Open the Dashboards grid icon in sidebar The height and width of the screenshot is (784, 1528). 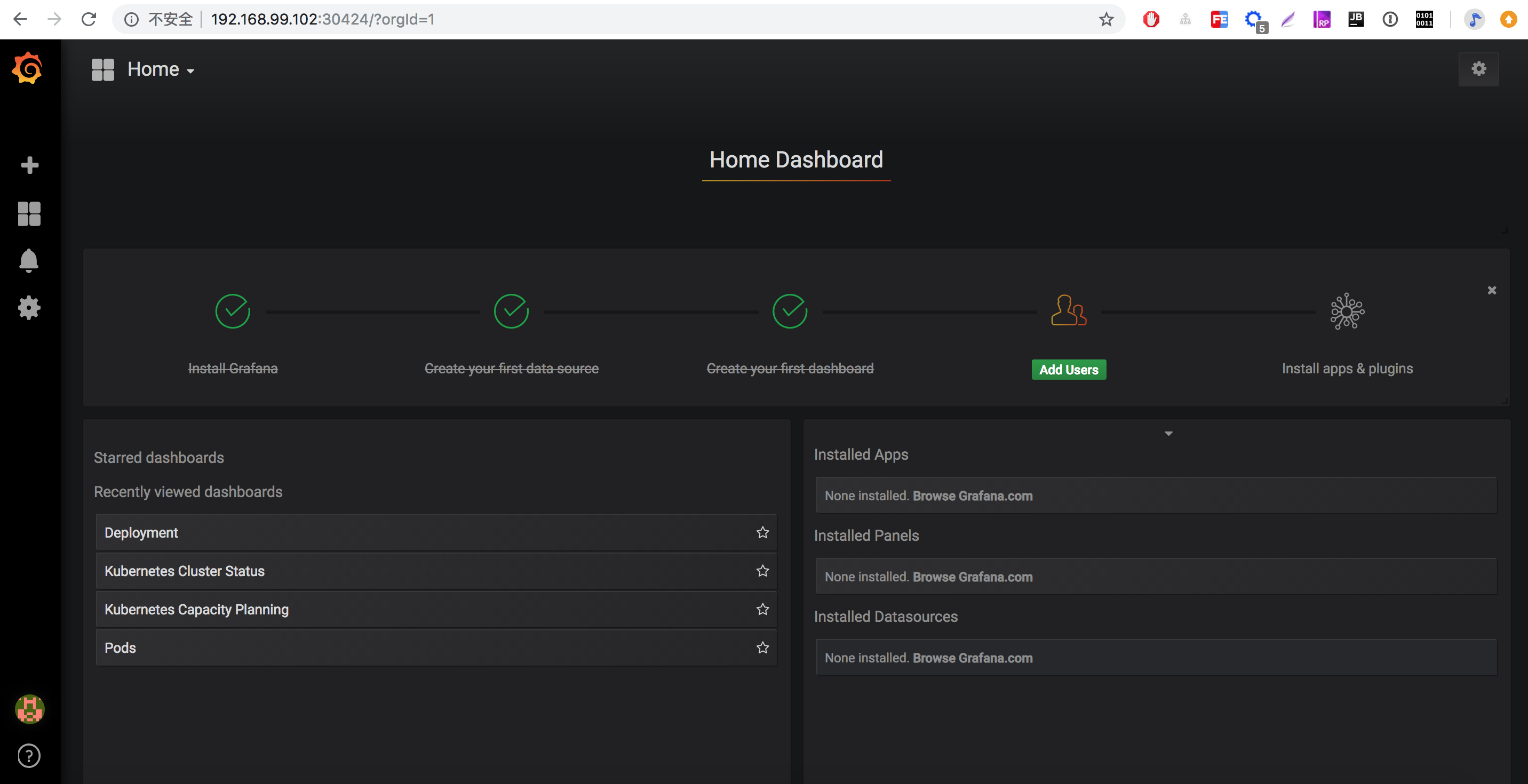[29, 213]
